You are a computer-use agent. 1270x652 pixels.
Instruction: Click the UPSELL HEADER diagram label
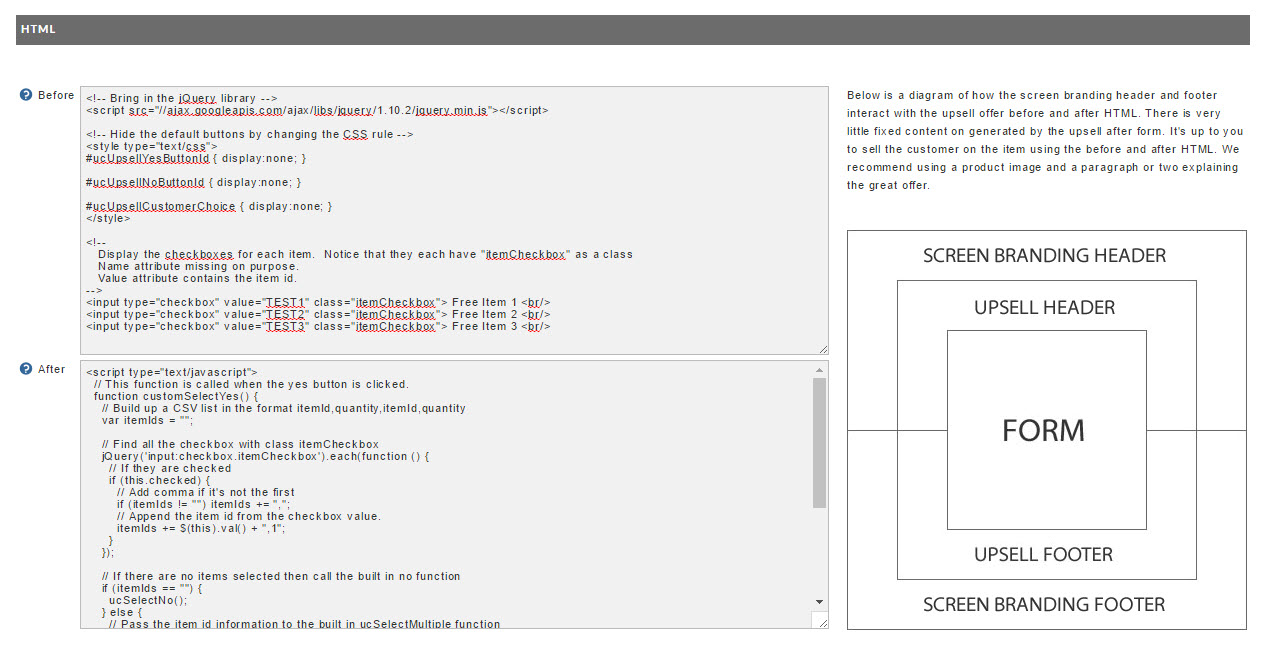coord(1045,307)
